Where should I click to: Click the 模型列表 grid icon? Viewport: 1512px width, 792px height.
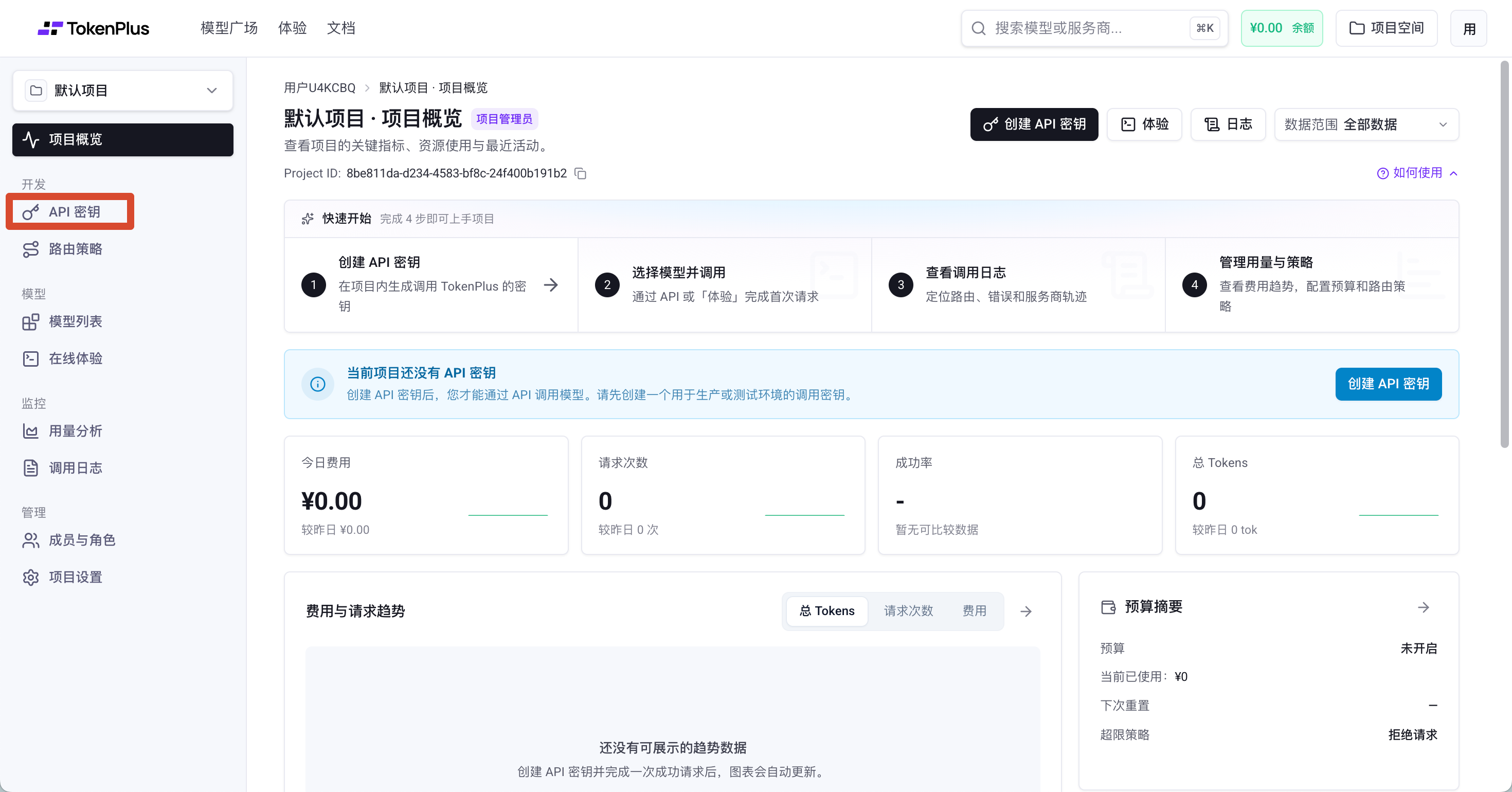(x=30, y=322)
